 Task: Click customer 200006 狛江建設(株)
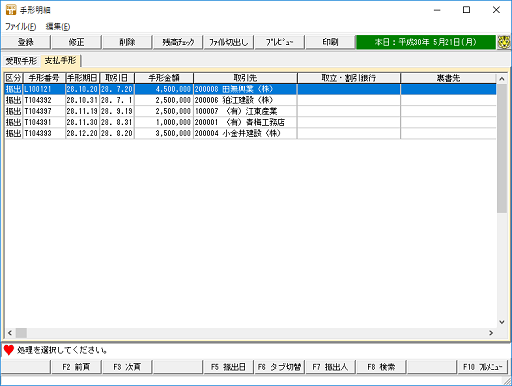coord(245,100)
